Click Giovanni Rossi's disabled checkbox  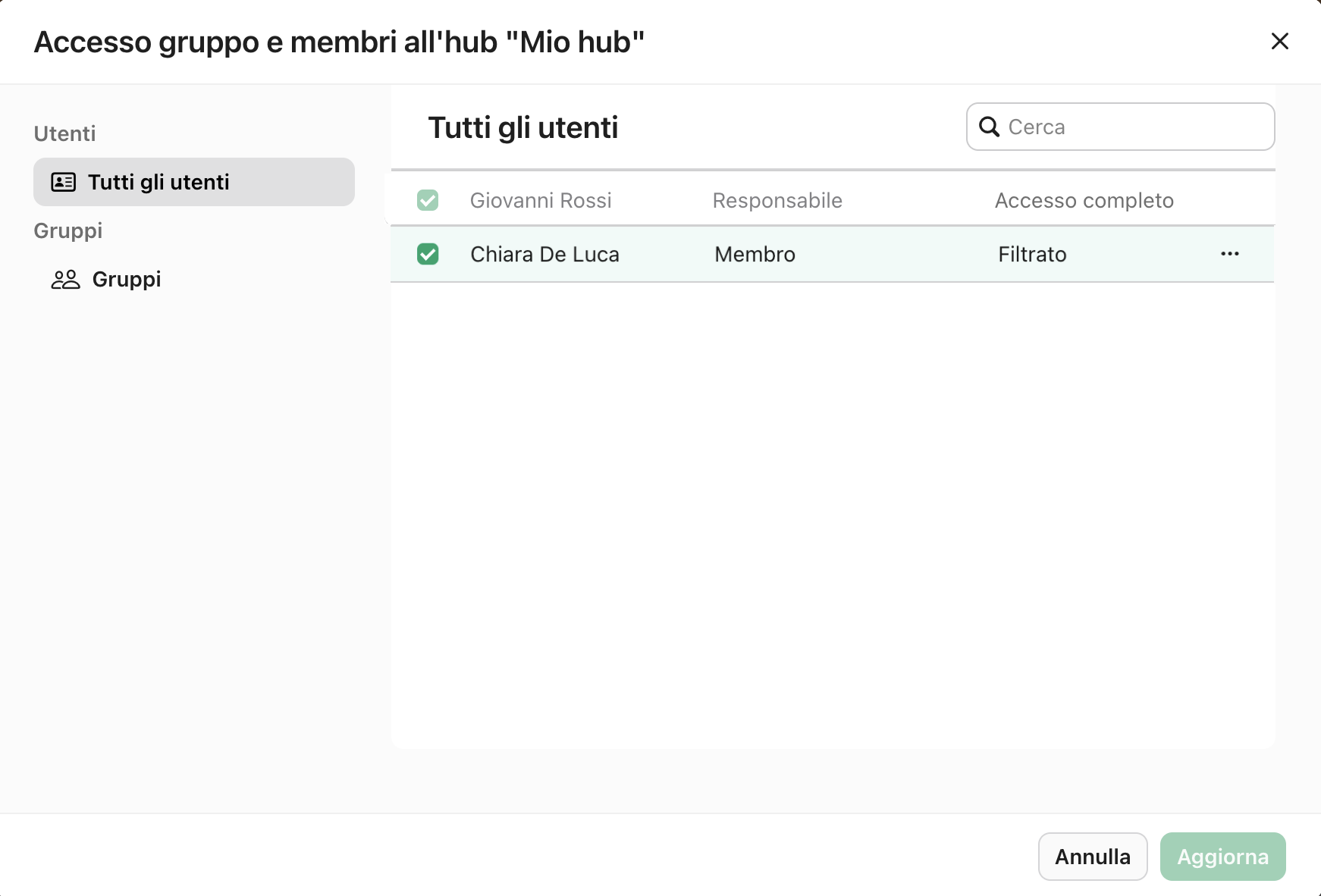pyautogui.click(x=428, y=200)
